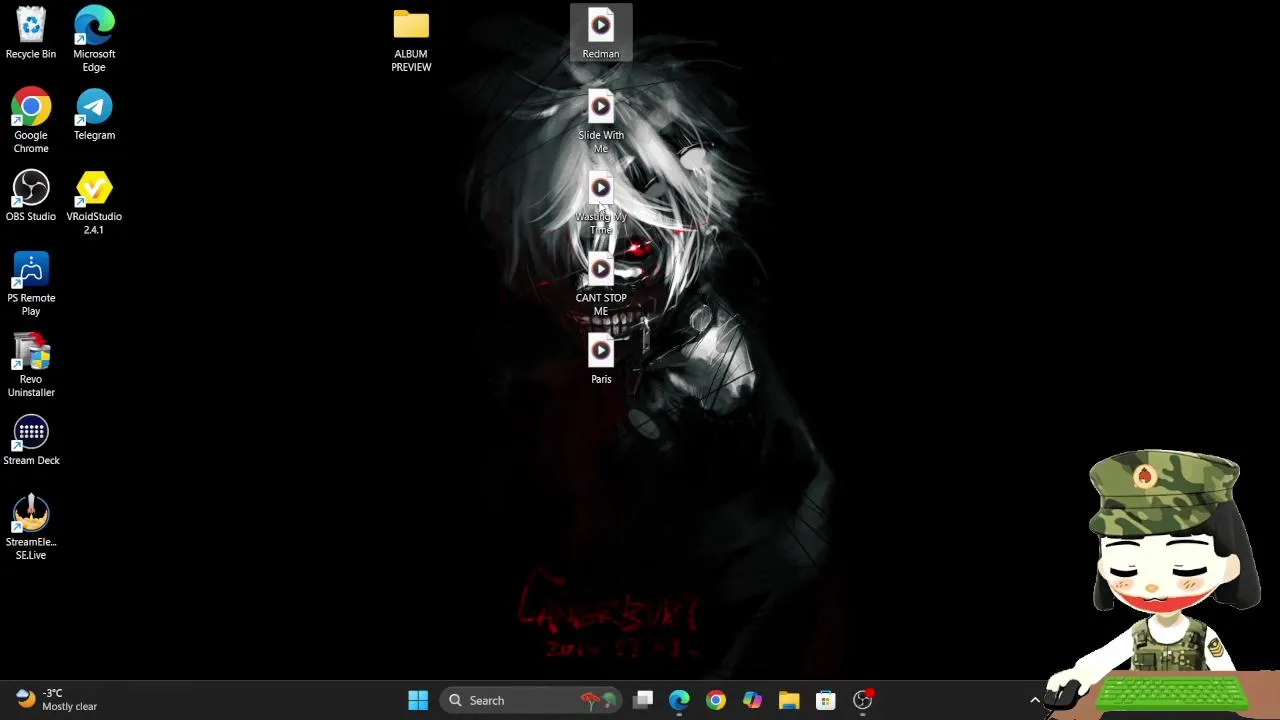
Task: Select the Revo Uninstaller shortcut
Action: pos(31,365)
